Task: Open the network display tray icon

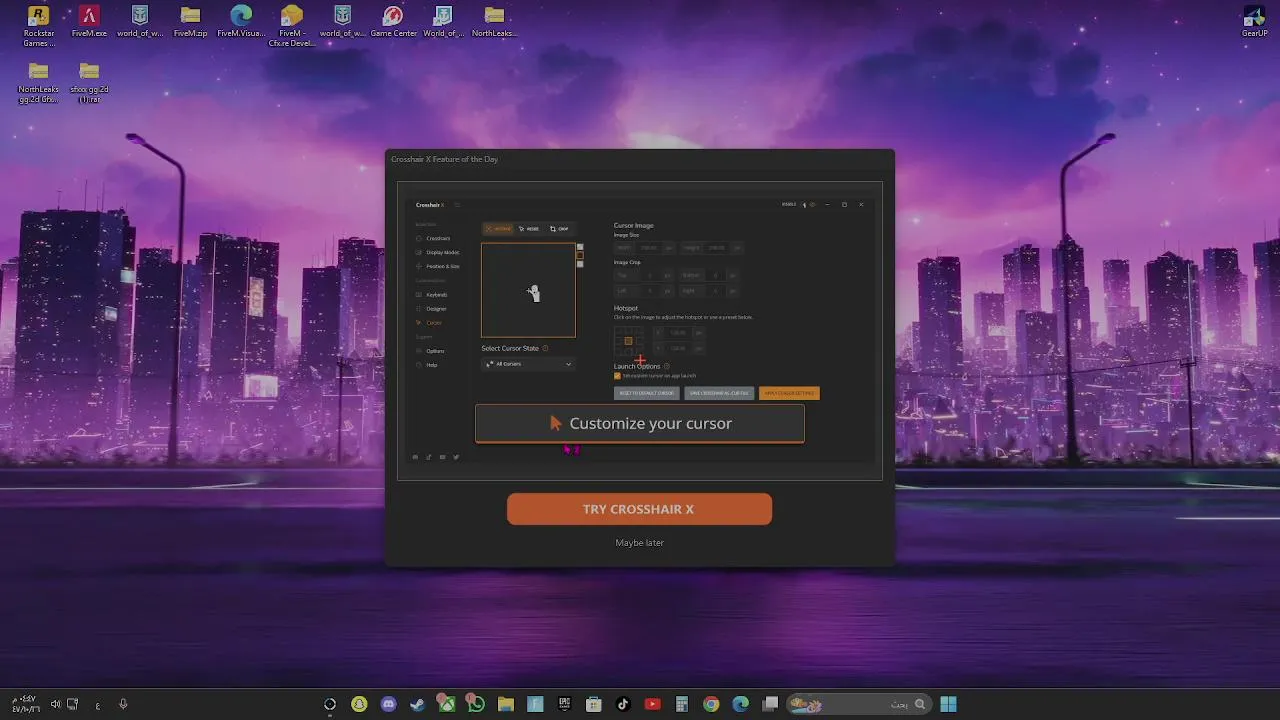Action: [x=73, y=704]
